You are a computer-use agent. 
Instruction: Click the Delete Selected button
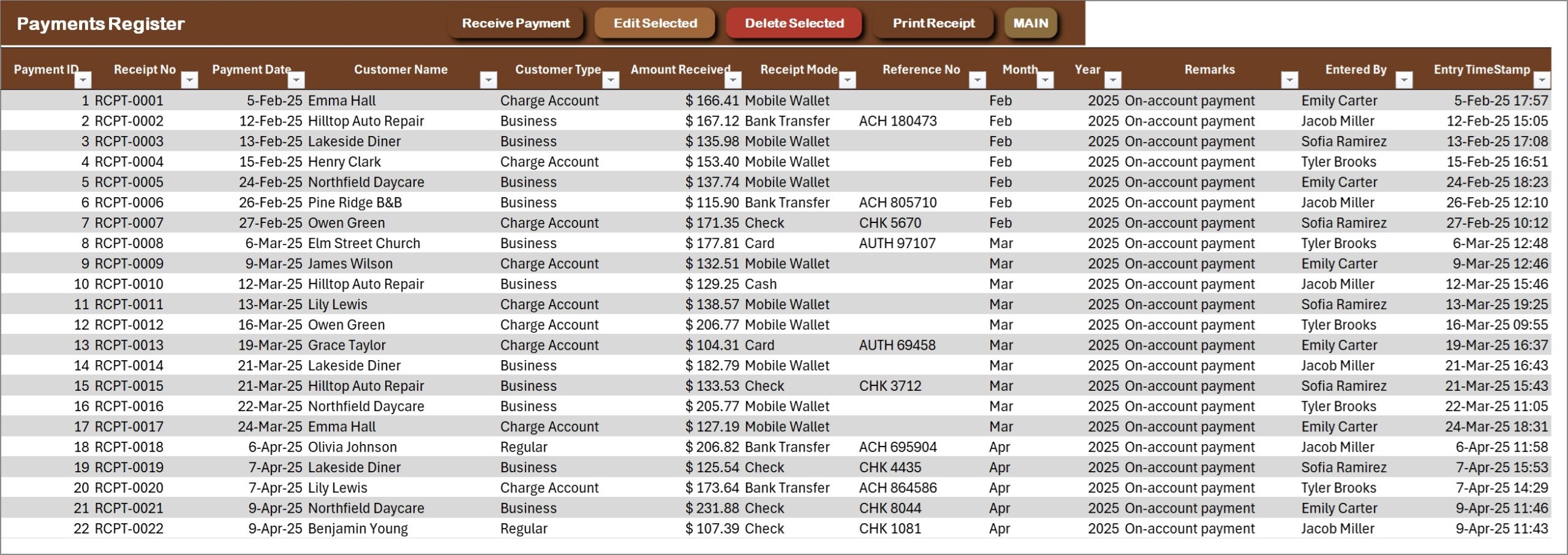pyautogui.click(x=794, y=23)
